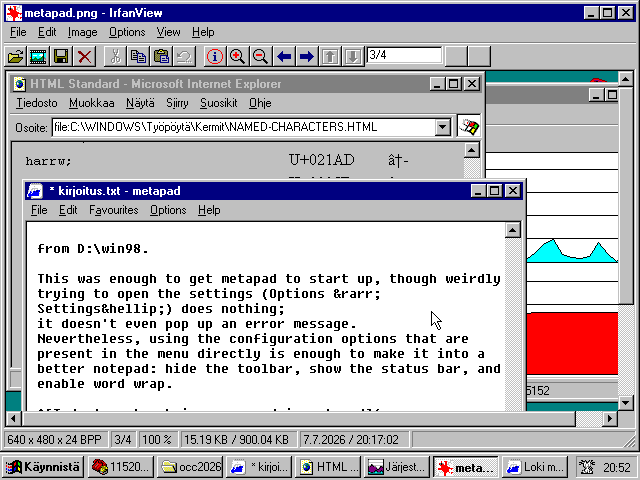
Task: Click IrfanView horizontal scrollbar left arrow
Action: point(13,418)
